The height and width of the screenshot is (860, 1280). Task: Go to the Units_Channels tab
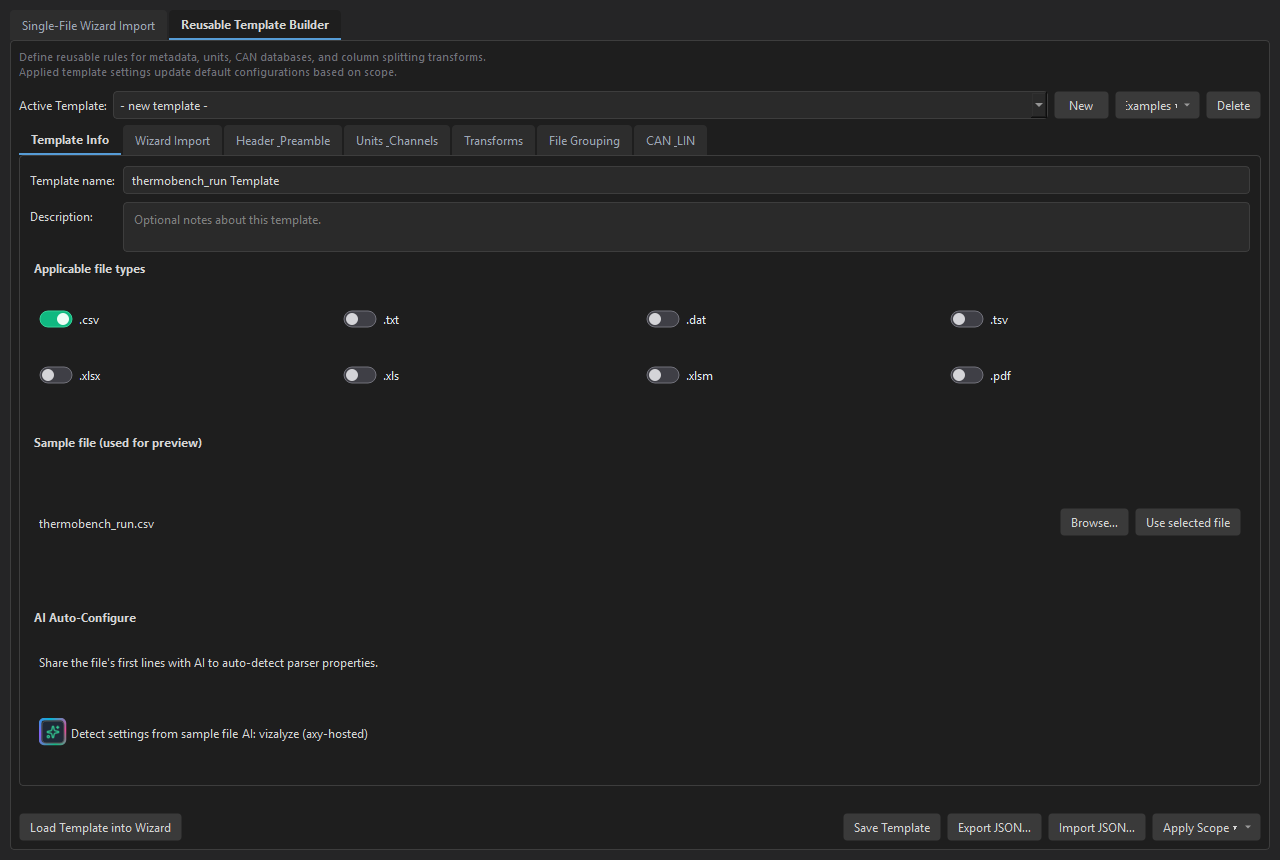(x=397, y=141)
